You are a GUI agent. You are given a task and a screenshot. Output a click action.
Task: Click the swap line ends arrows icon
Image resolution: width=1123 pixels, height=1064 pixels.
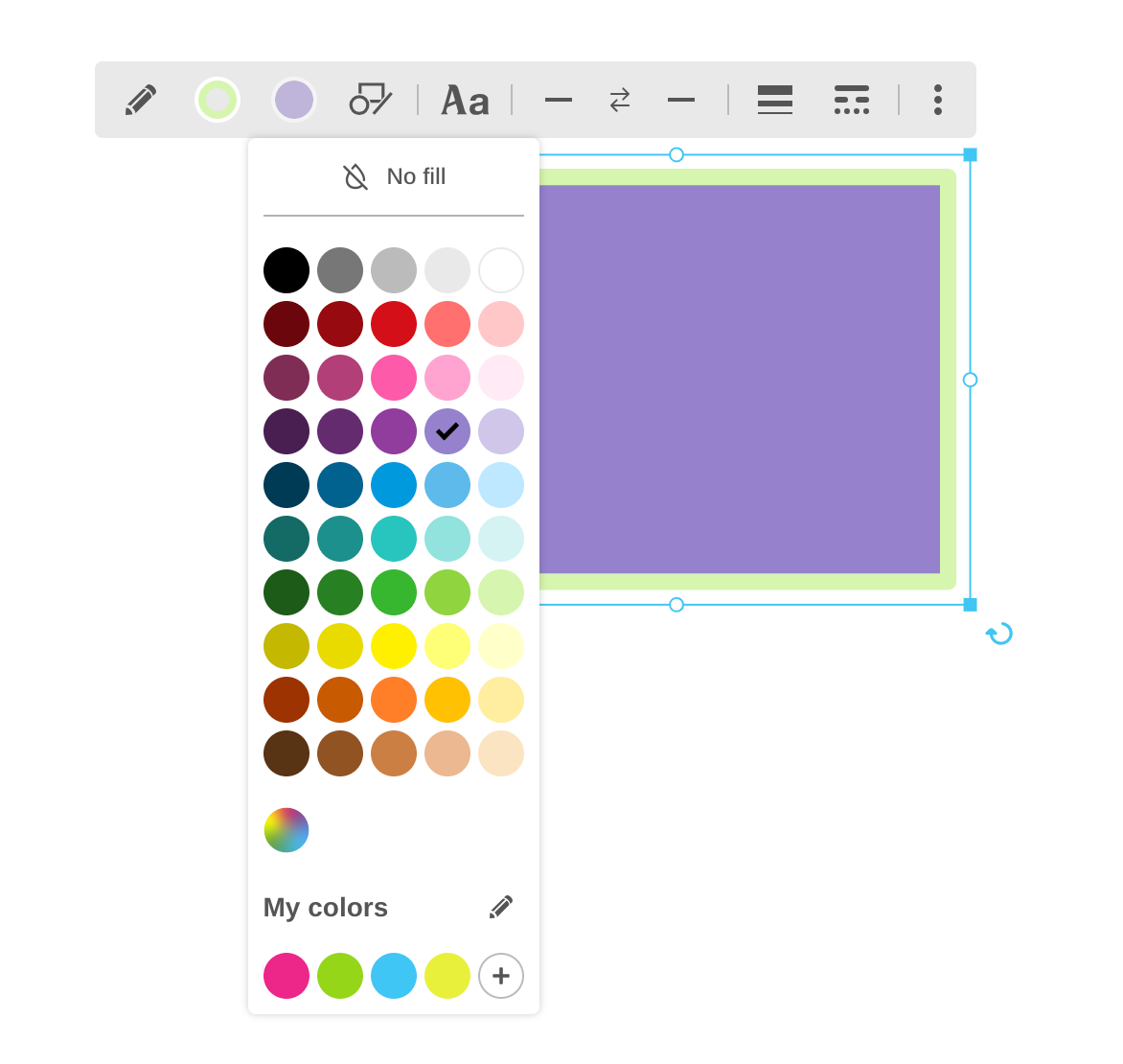pyautogui.click(x=620, y=100)
